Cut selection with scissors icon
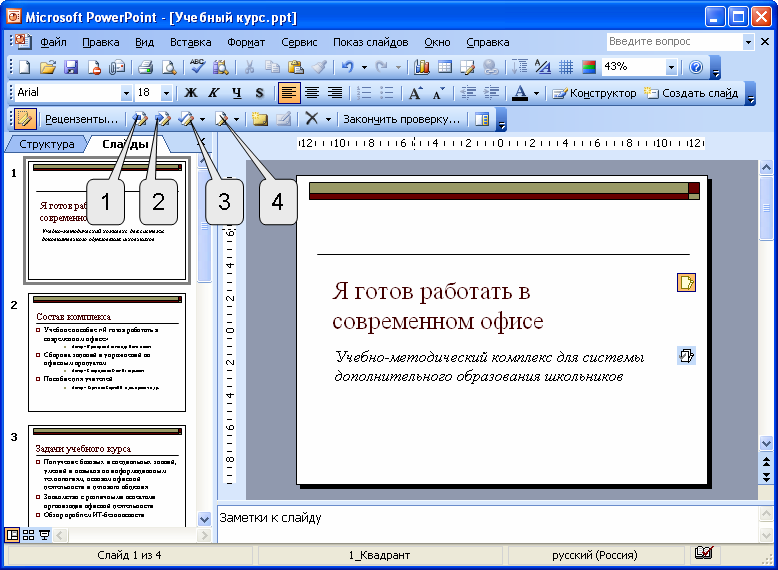The height and width of the screenshot is (570, 778). point(250,67)
